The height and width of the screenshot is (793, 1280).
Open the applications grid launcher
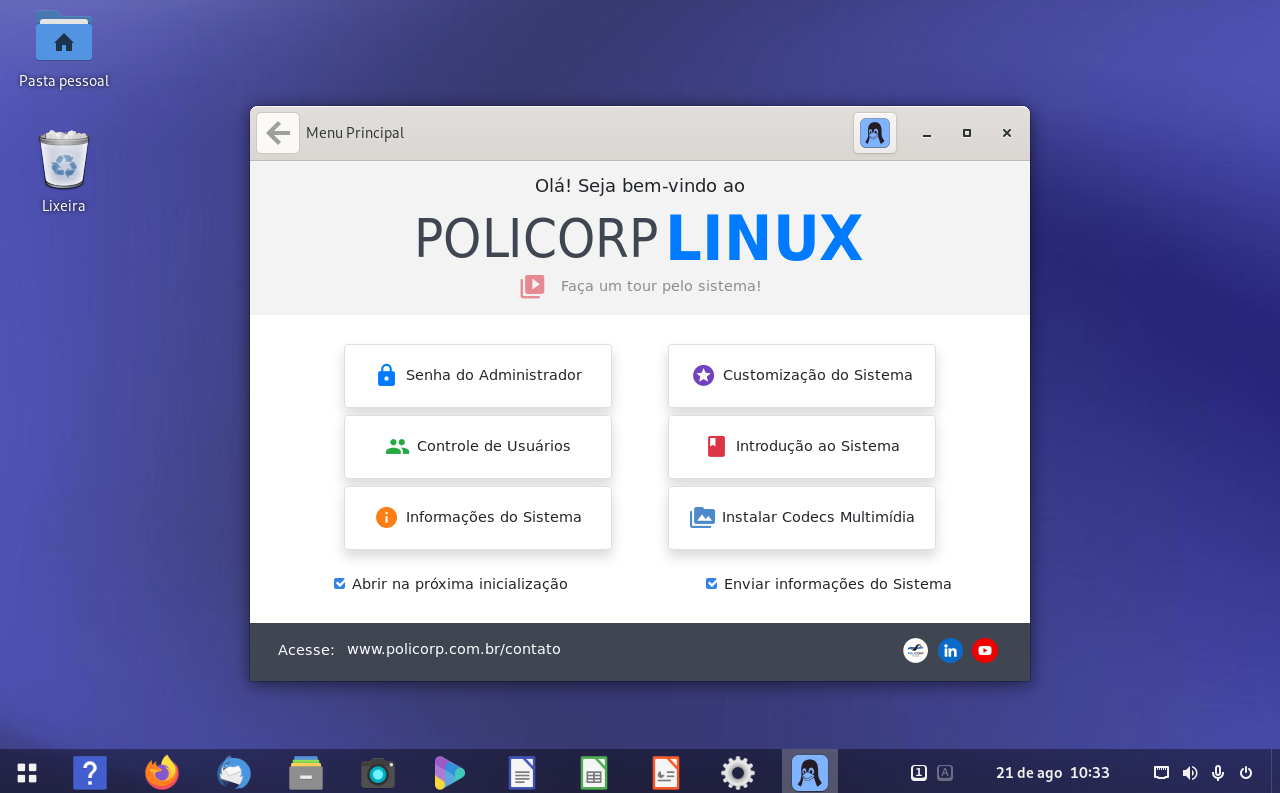point(26,772)
